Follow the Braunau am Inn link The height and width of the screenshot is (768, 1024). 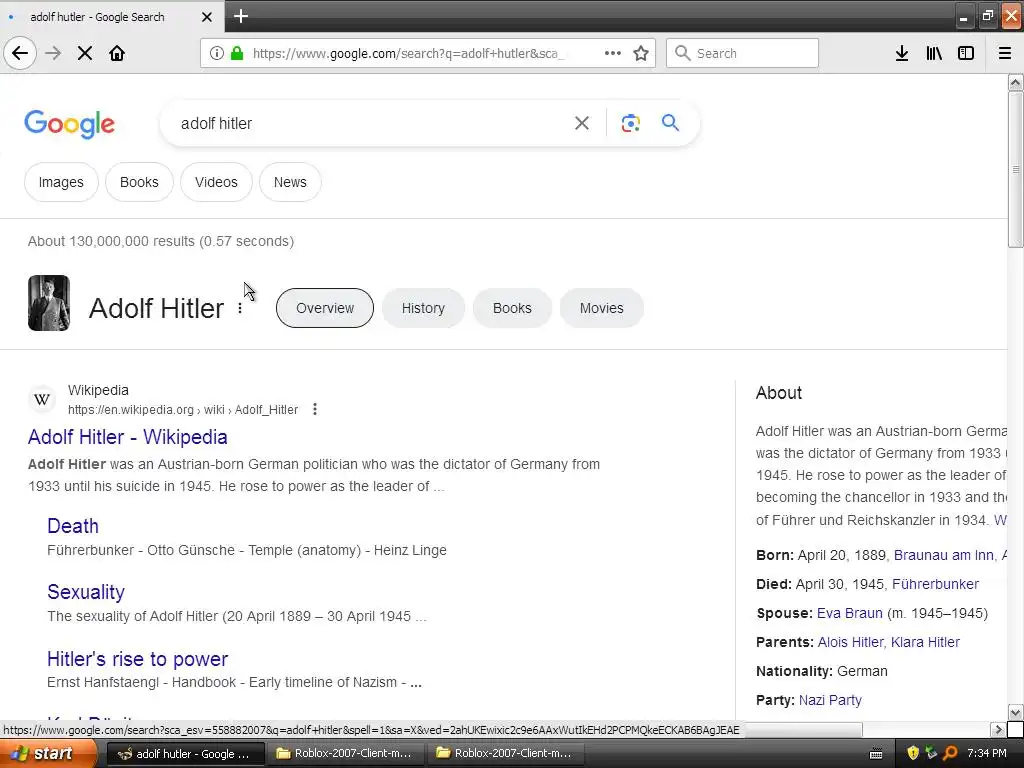(944, 555)
